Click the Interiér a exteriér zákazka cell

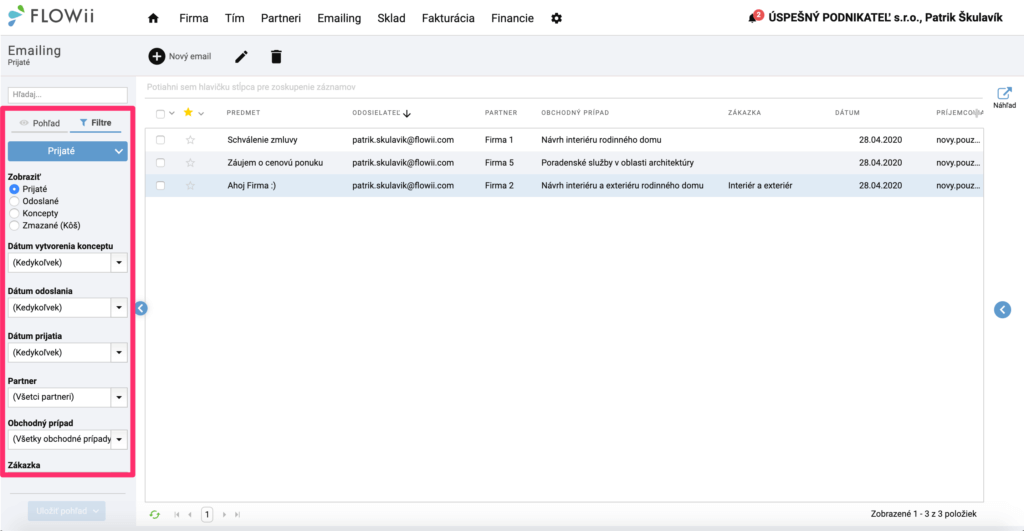pos(760,185)
